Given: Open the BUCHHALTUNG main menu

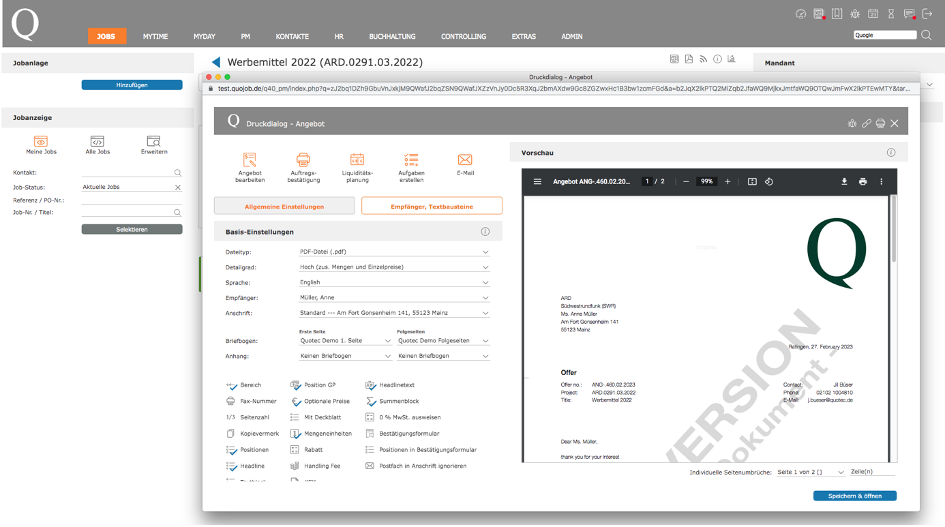Looking at the screenshot, I should 392,36.
